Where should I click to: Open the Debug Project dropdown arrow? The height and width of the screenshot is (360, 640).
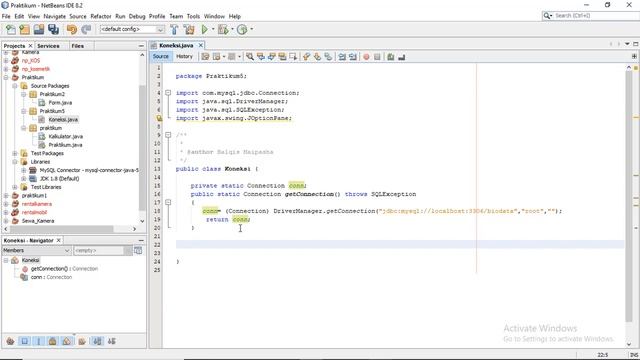(232, 29)
